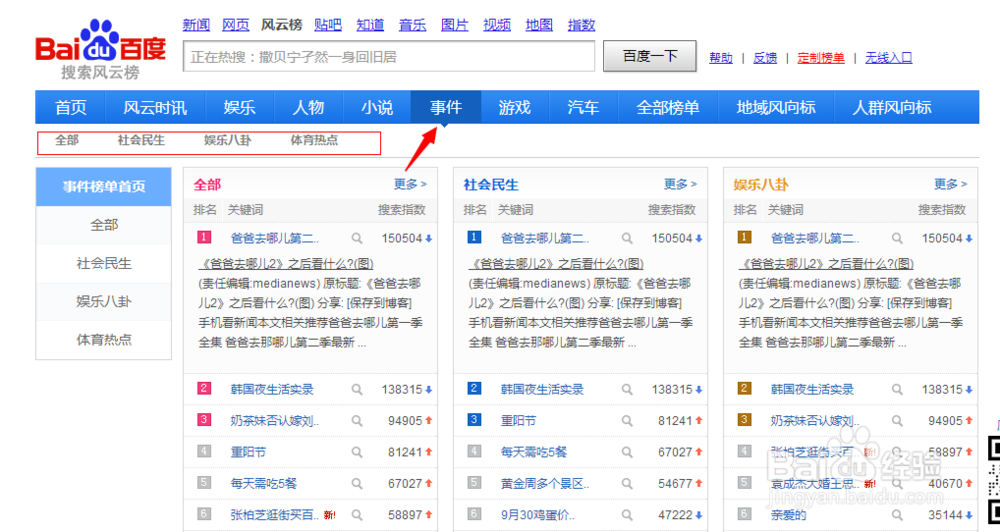Switch to the 风云时讯 tab
Screen dimensions: 1000x532
tap(155, 107)
